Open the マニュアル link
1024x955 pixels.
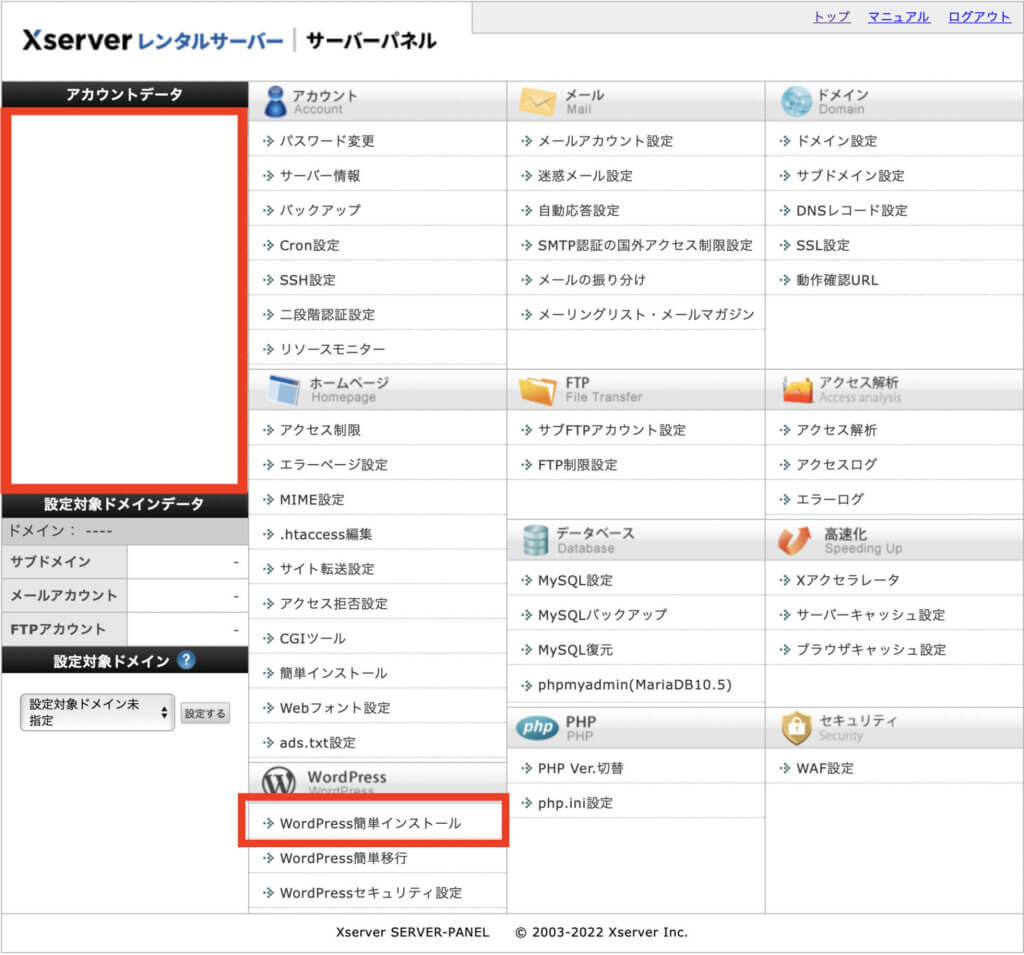point(899,17)
